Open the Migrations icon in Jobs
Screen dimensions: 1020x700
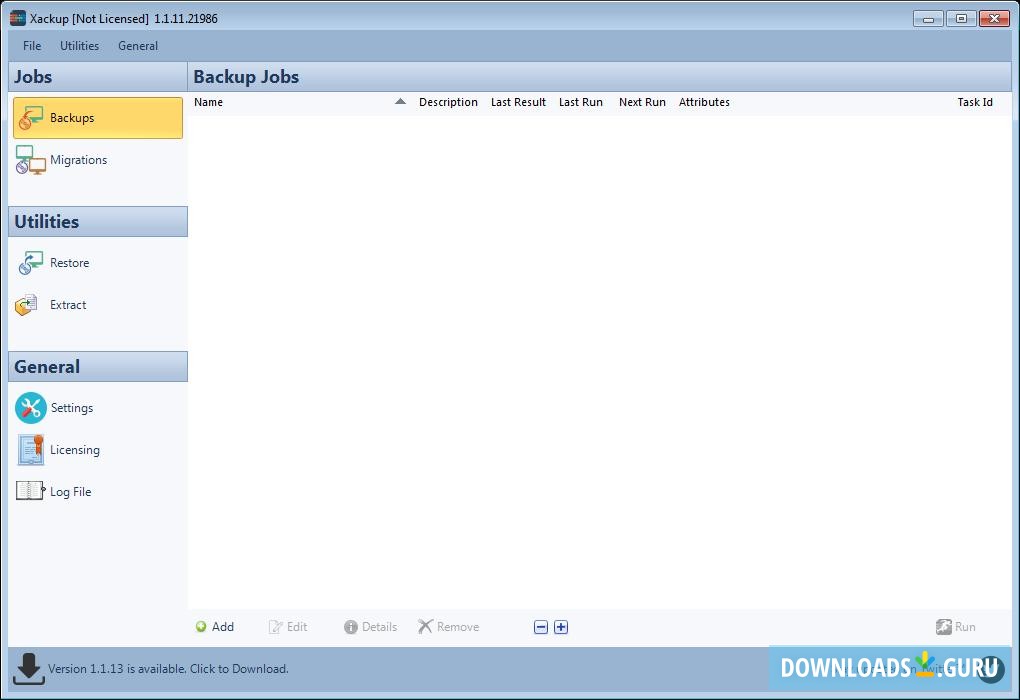pos(31,160)
